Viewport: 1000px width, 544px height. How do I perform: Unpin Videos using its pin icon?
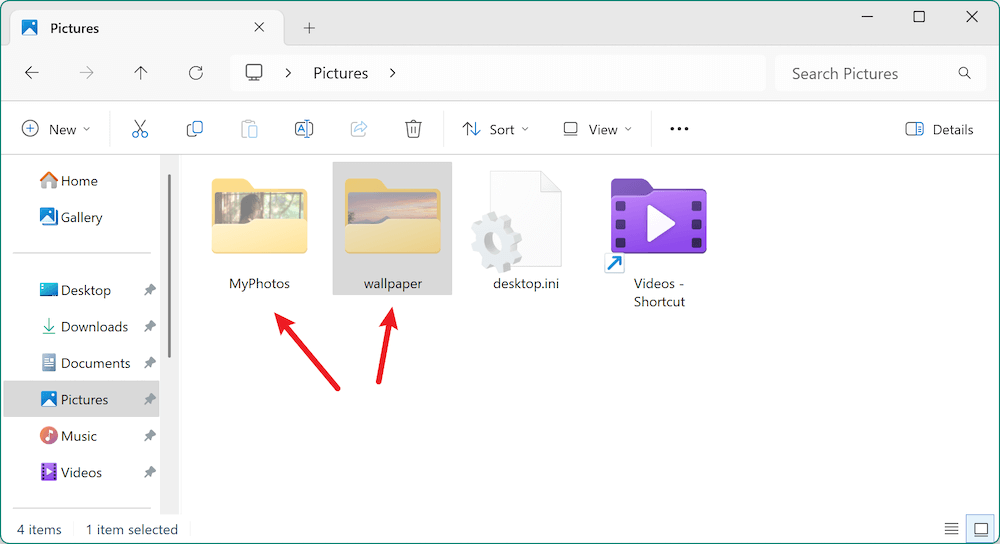coord(149,473)
